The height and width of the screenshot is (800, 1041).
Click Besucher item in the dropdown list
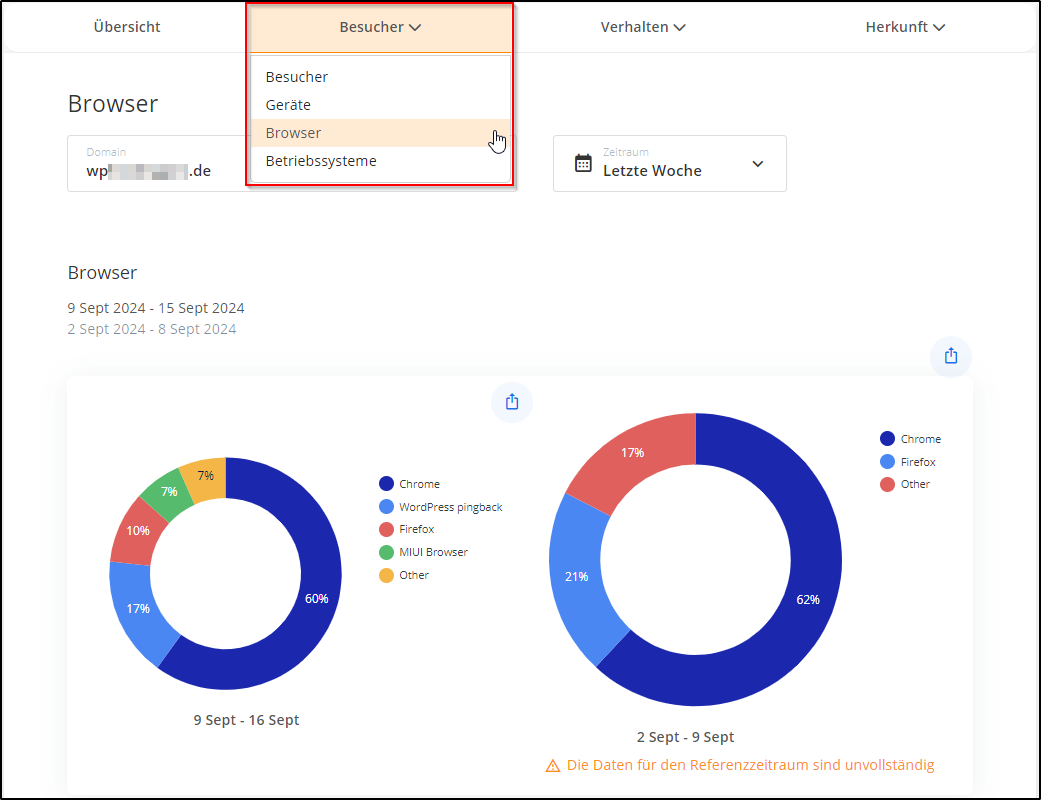[x=297, y=77]
